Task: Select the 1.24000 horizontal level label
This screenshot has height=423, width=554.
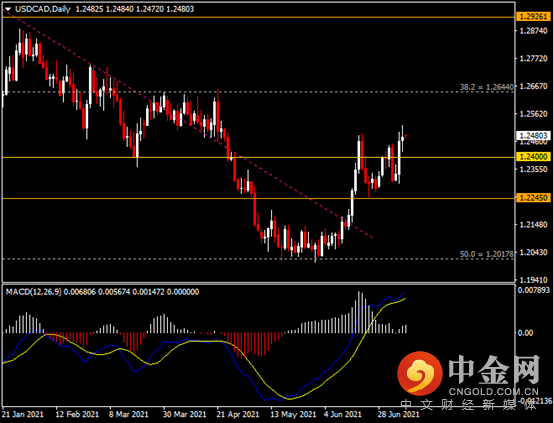Action: [x=534, y=157]
